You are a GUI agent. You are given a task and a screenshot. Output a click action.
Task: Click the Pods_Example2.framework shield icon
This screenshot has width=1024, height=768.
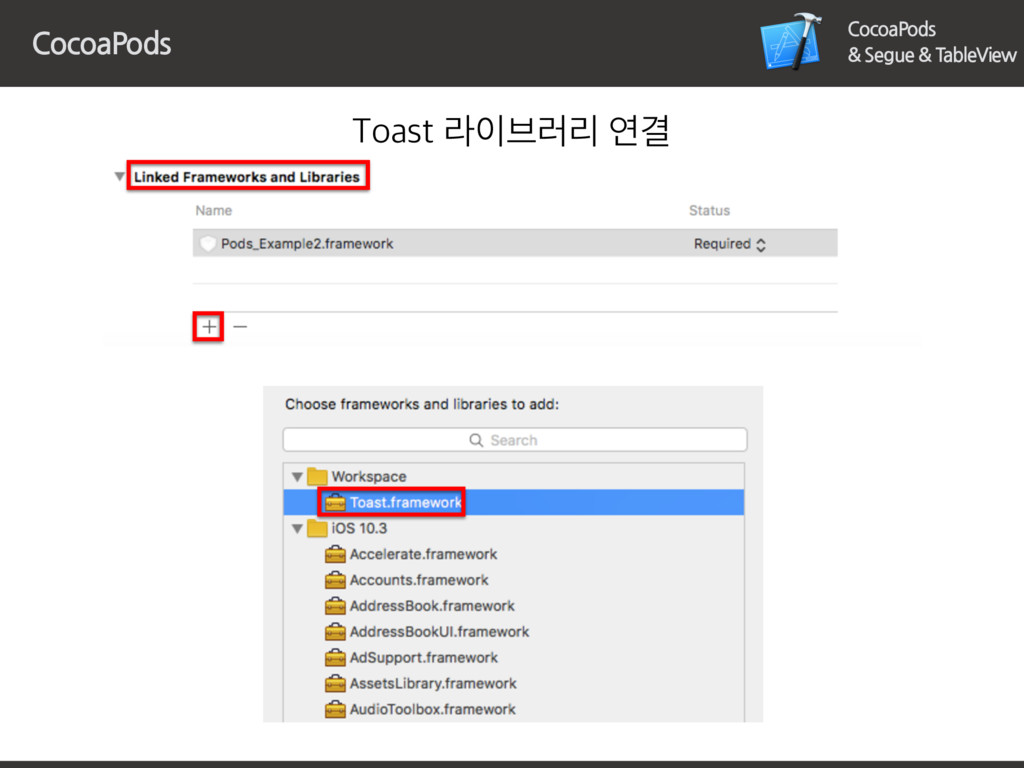[208, 244]
